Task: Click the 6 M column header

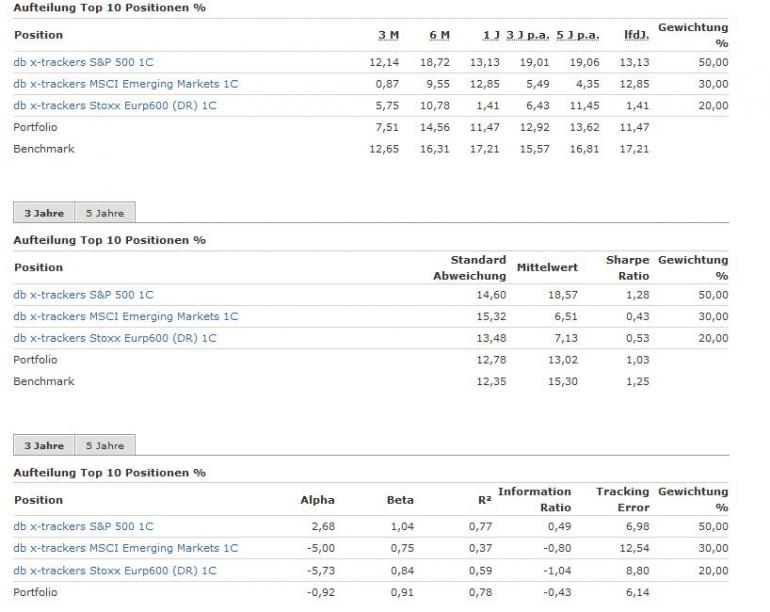Action: click(439, 36)
